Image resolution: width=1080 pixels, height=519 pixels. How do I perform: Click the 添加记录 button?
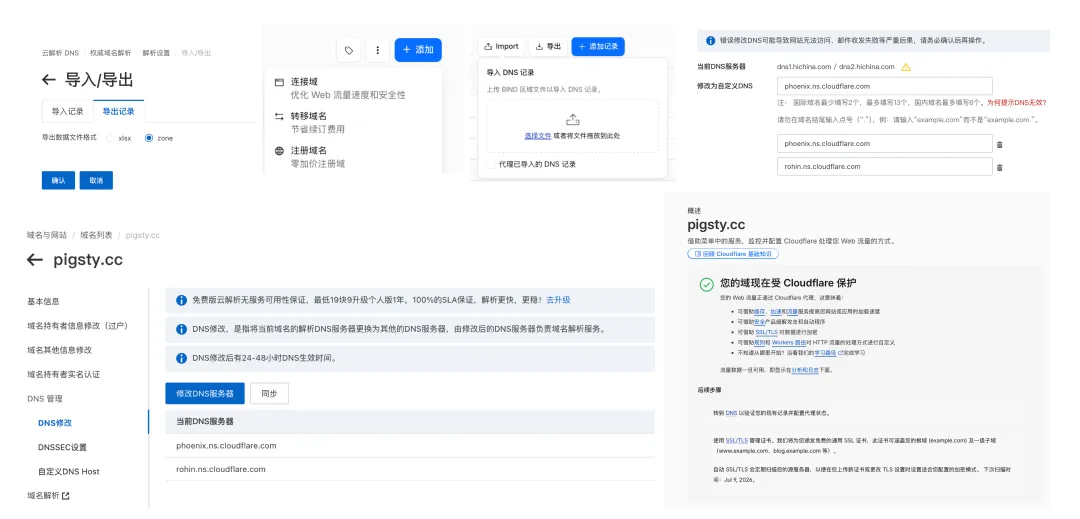(598, 46)
